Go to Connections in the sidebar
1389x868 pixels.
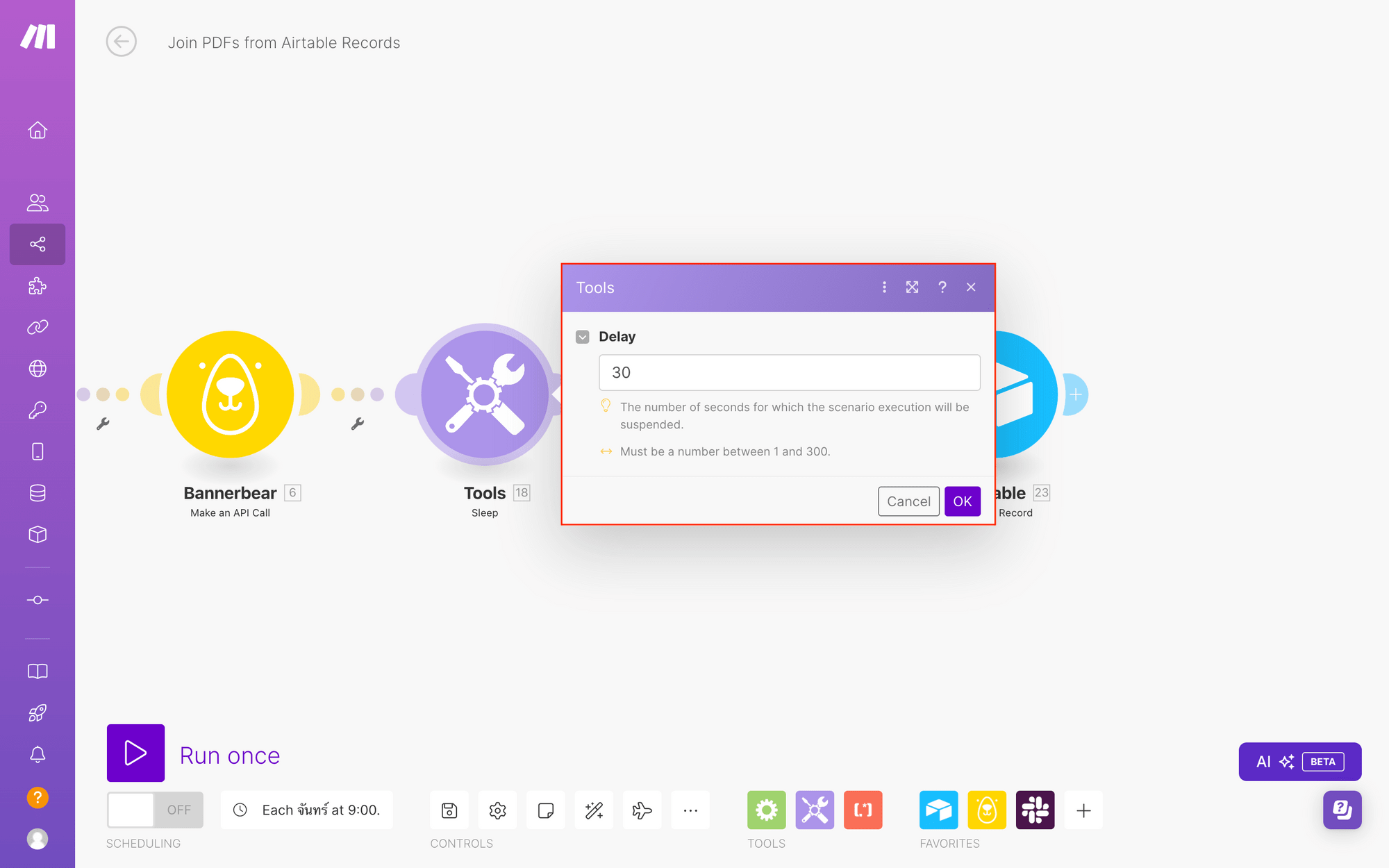[38, 326]
